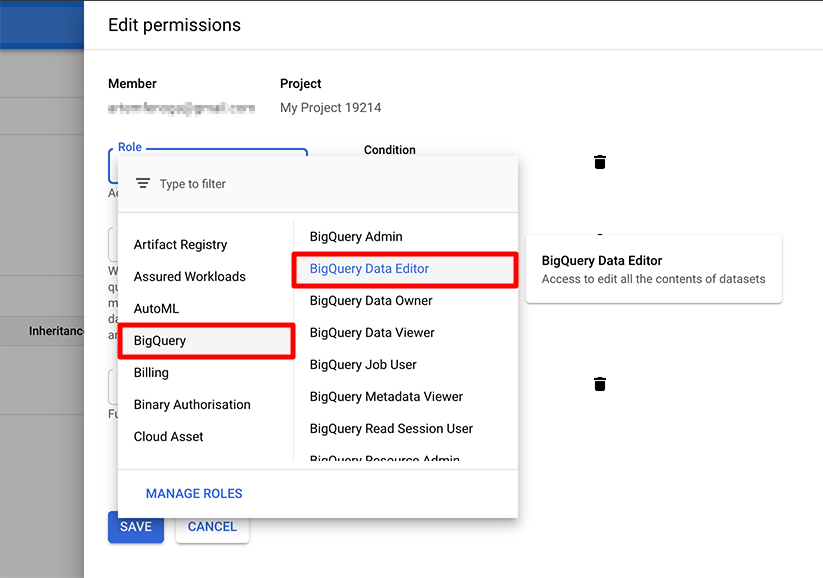The image size is (823, 578).
Task: Delete the first role with the upper trash icon
Action: [600, 162]
